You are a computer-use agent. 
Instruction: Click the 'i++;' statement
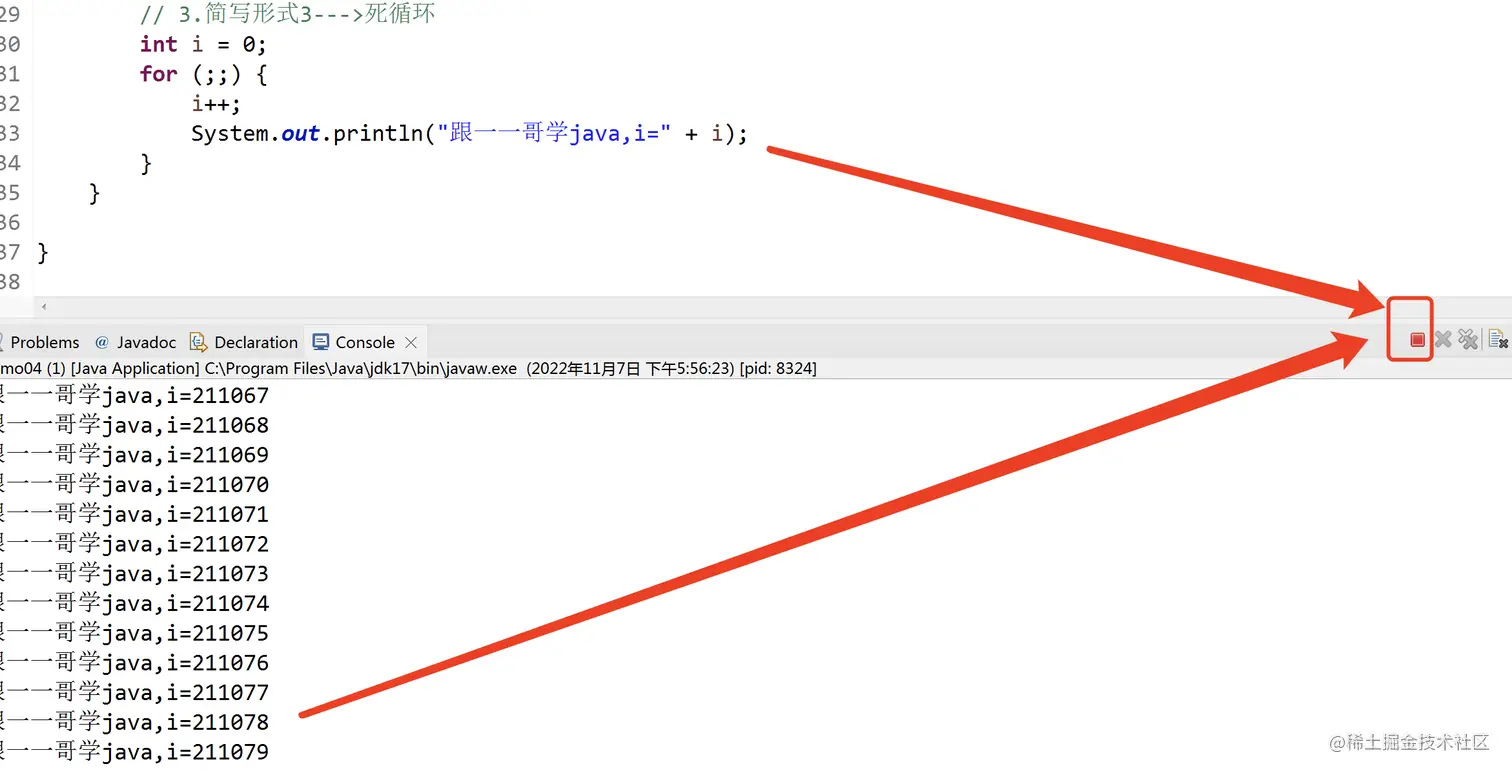point(216,104)
